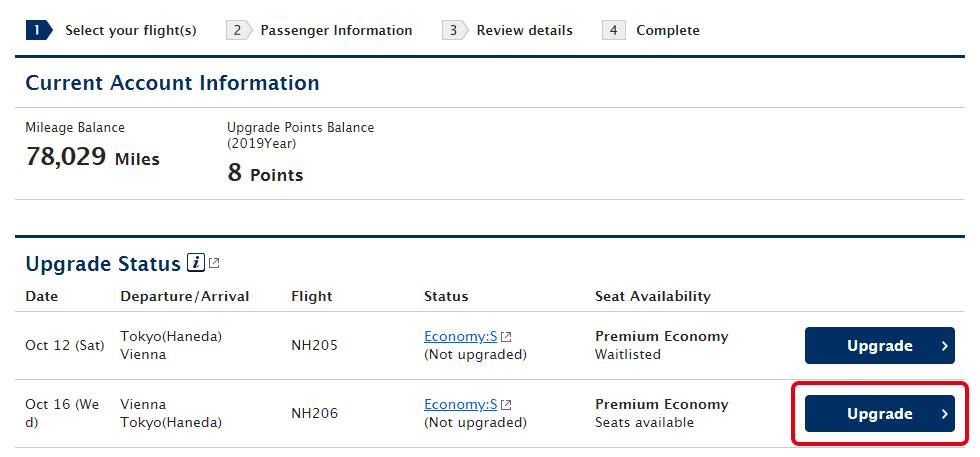The image size is (980, 457).
Task: Click step 4 number badge
Action: [x=612, y=30]
